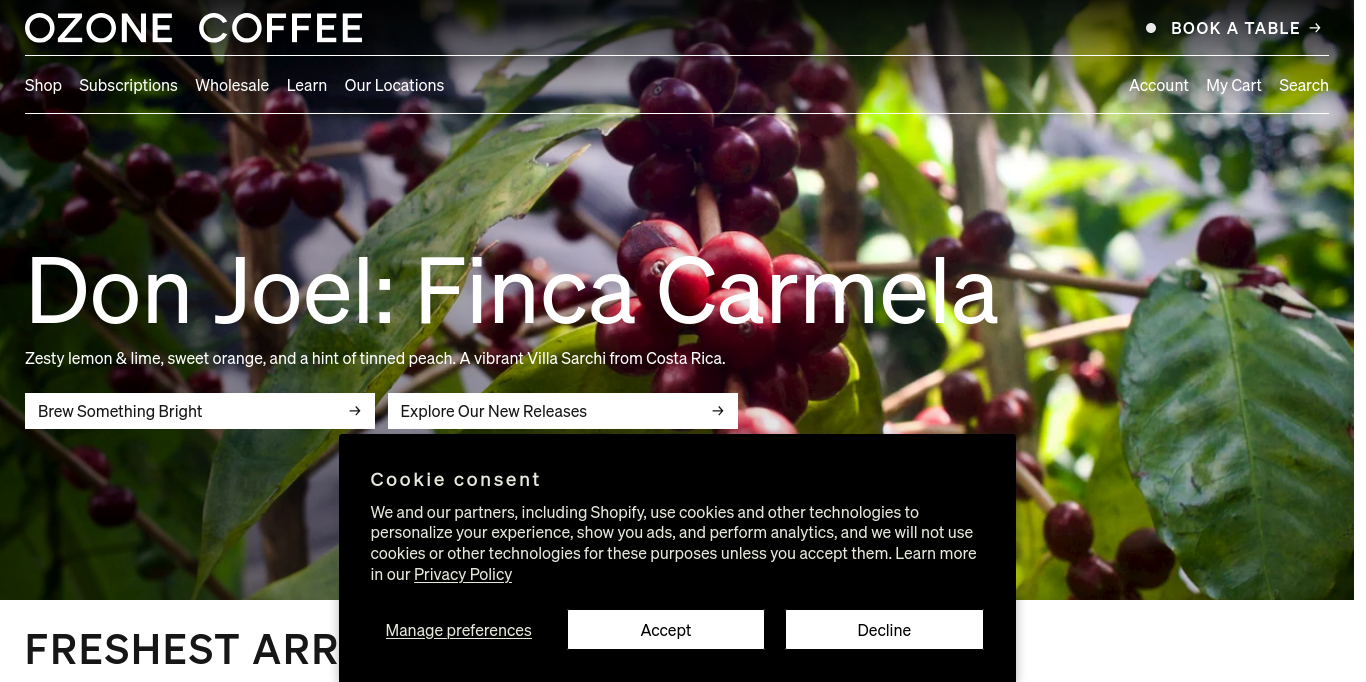Click the Brew Something Bright button
Image resolution: width=1366 pixels, height=682 pixels.
pyautogui.click(x=200, y=411)
